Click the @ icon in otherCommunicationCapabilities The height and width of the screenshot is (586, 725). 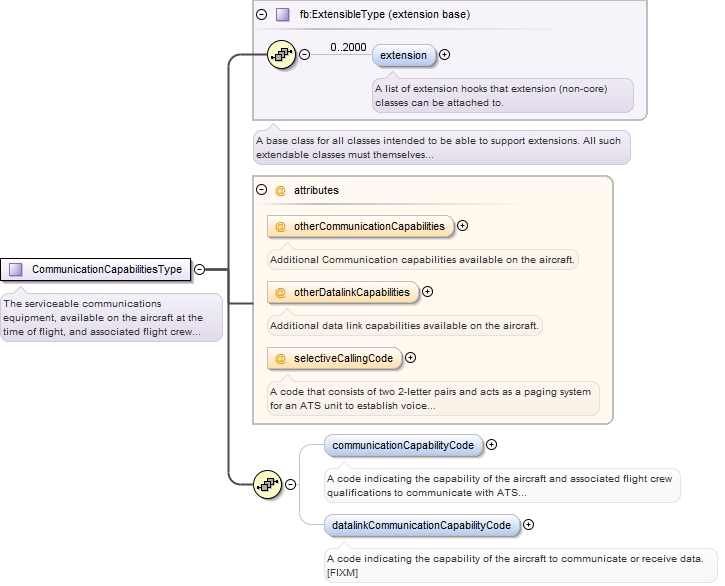(x=281, y=226)
